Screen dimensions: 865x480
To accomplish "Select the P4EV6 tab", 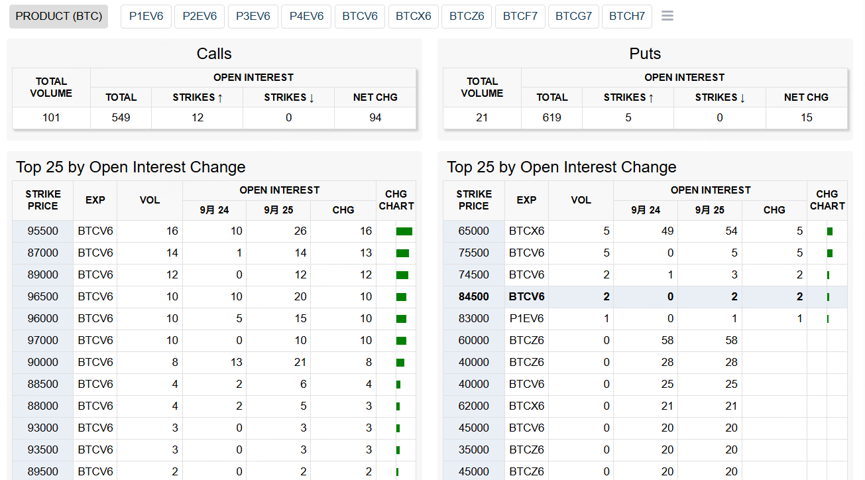I will click(306, 16).
